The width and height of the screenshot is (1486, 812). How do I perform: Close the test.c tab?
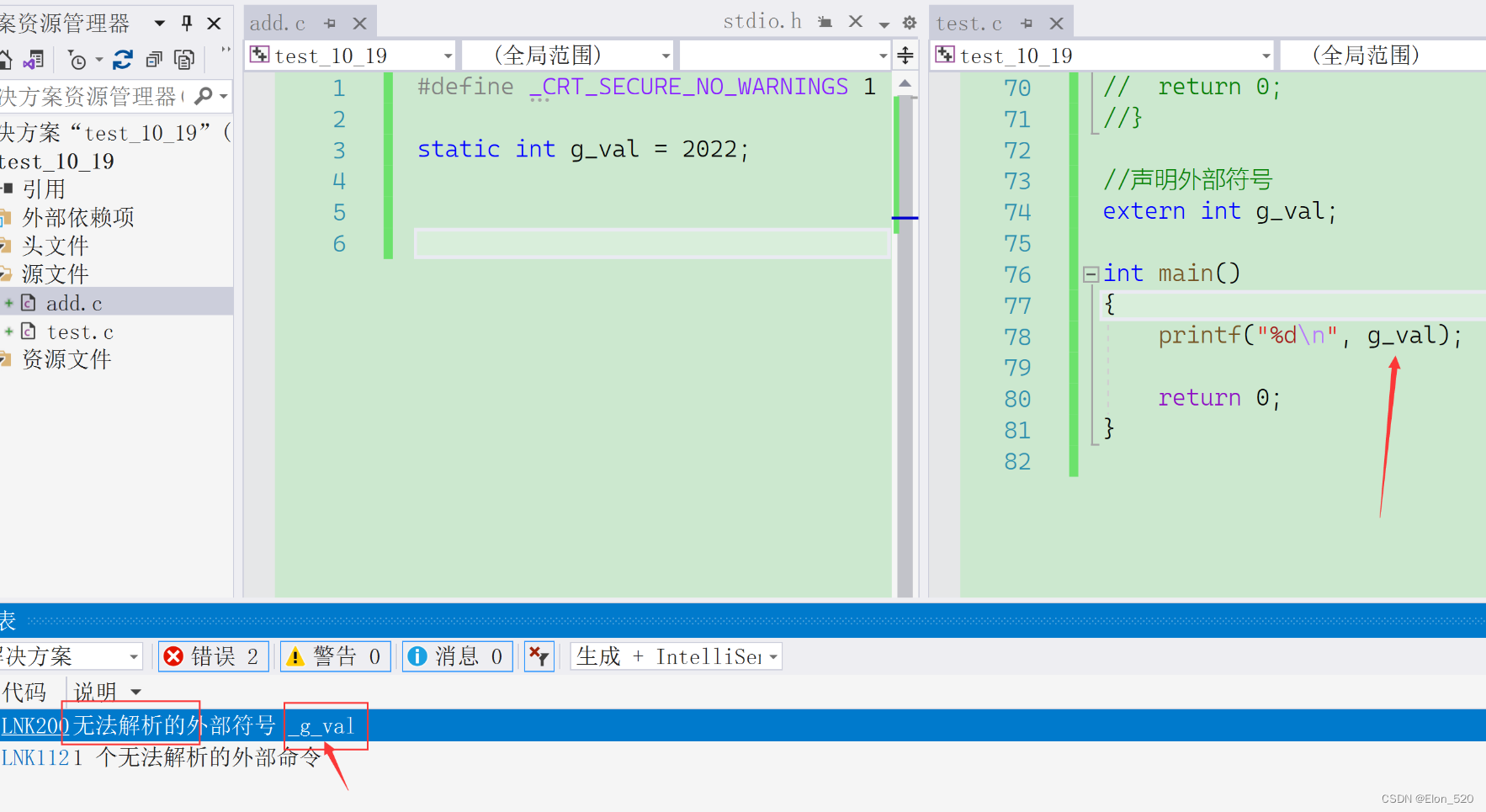pyautogui.click(x=1057, y=24)
